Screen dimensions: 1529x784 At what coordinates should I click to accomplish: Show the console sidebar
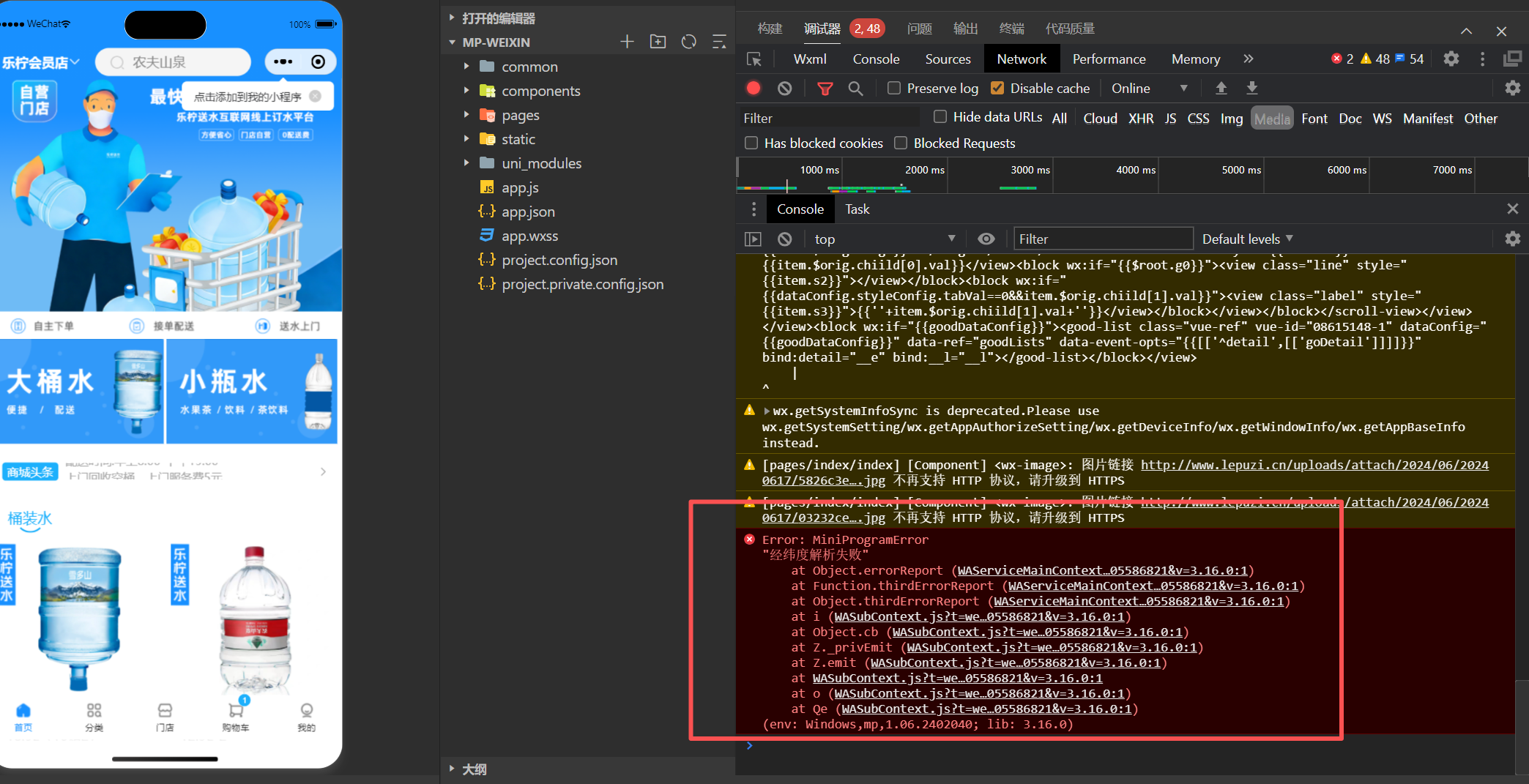(x=753, y=239)
